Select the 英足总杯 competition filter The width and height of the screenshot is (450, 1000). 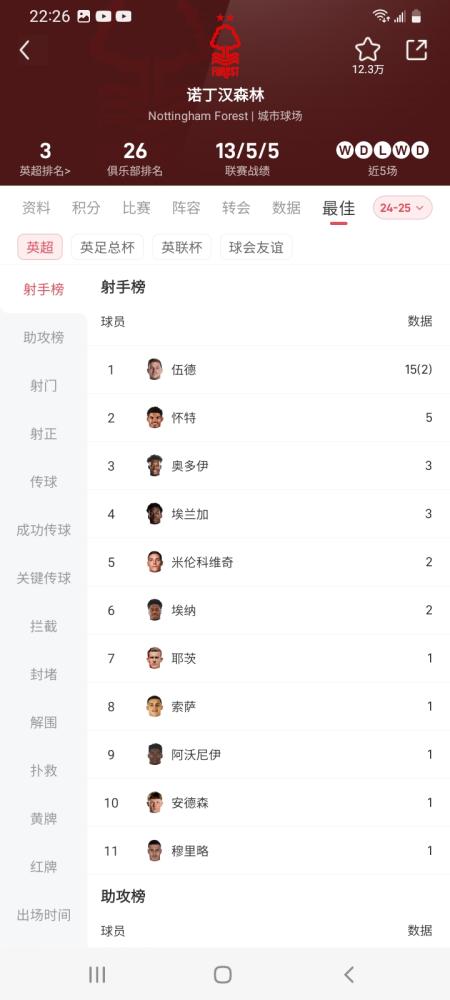[107, 247]
